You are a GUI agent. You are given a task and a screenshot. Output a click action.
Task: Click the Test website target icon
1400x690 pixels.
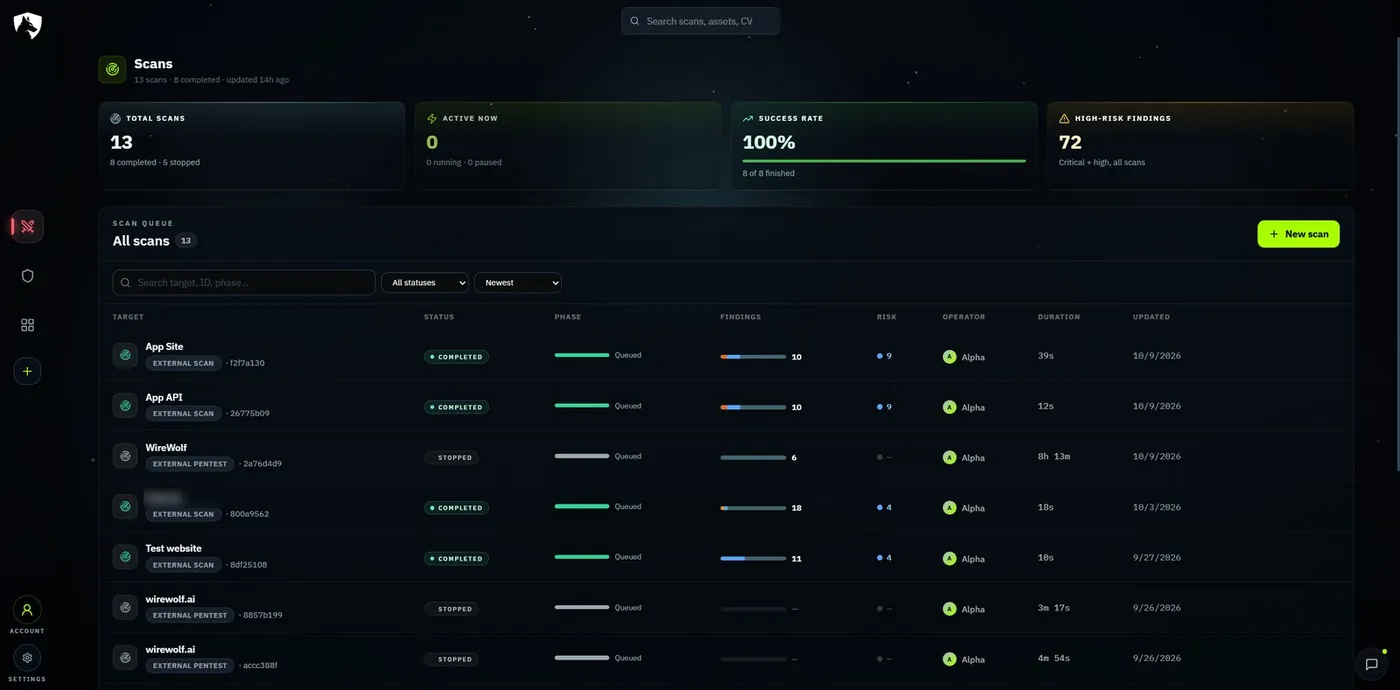point(125,557)
